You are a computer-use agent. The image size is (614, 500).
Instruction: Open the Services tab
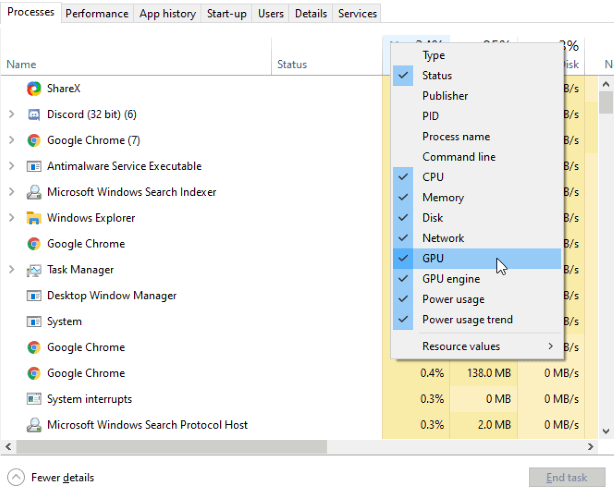click(357, 14)
